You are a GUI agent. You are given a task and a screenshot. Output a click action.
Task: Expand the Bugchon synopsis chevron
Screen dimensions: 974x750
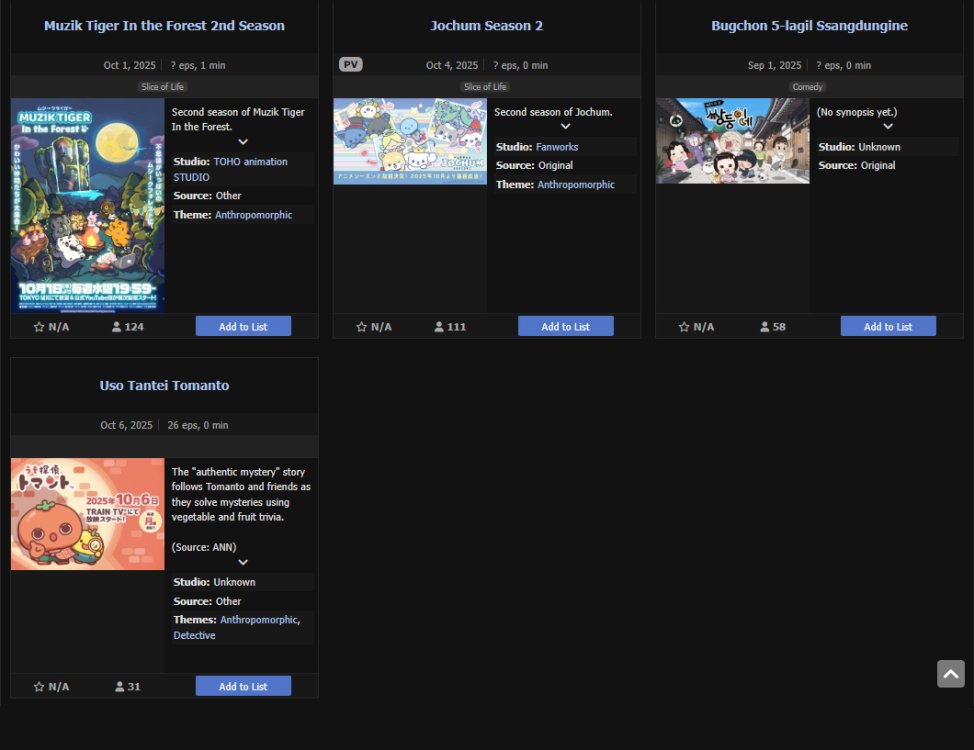click(x=887, y=127)
